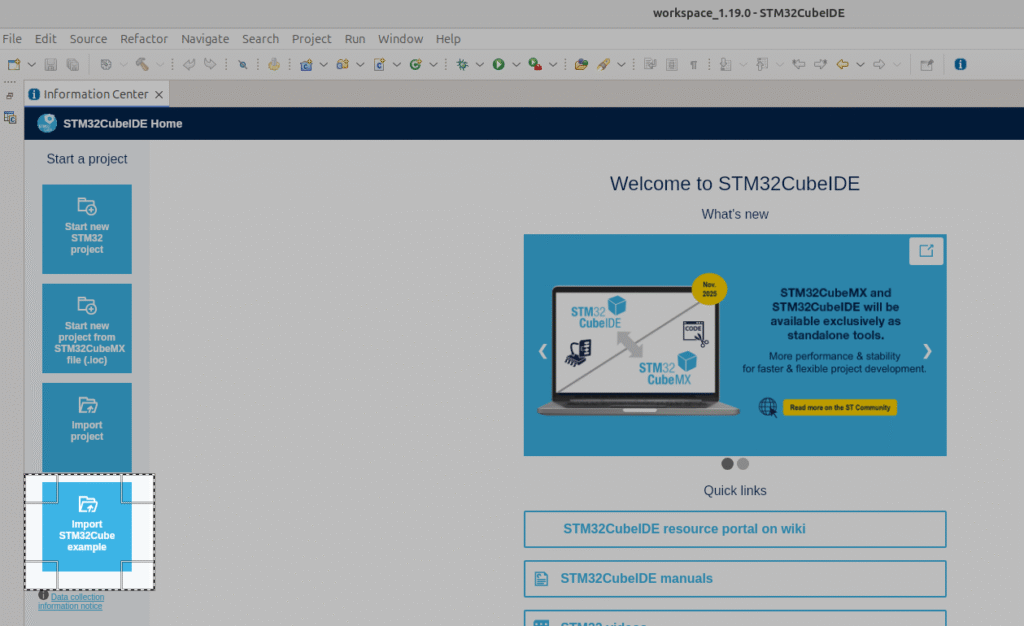The image size is (1024, 626).
Task: Open a new perspective using the toolbar icon
Action: tap(927, 63)
